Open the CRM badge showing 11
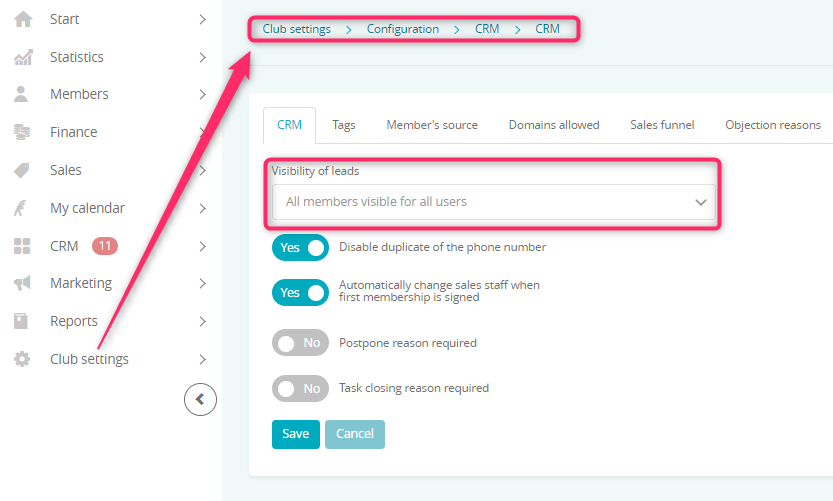Image resolution: width=833 pixels, height=501 pixels. (105, 246)
